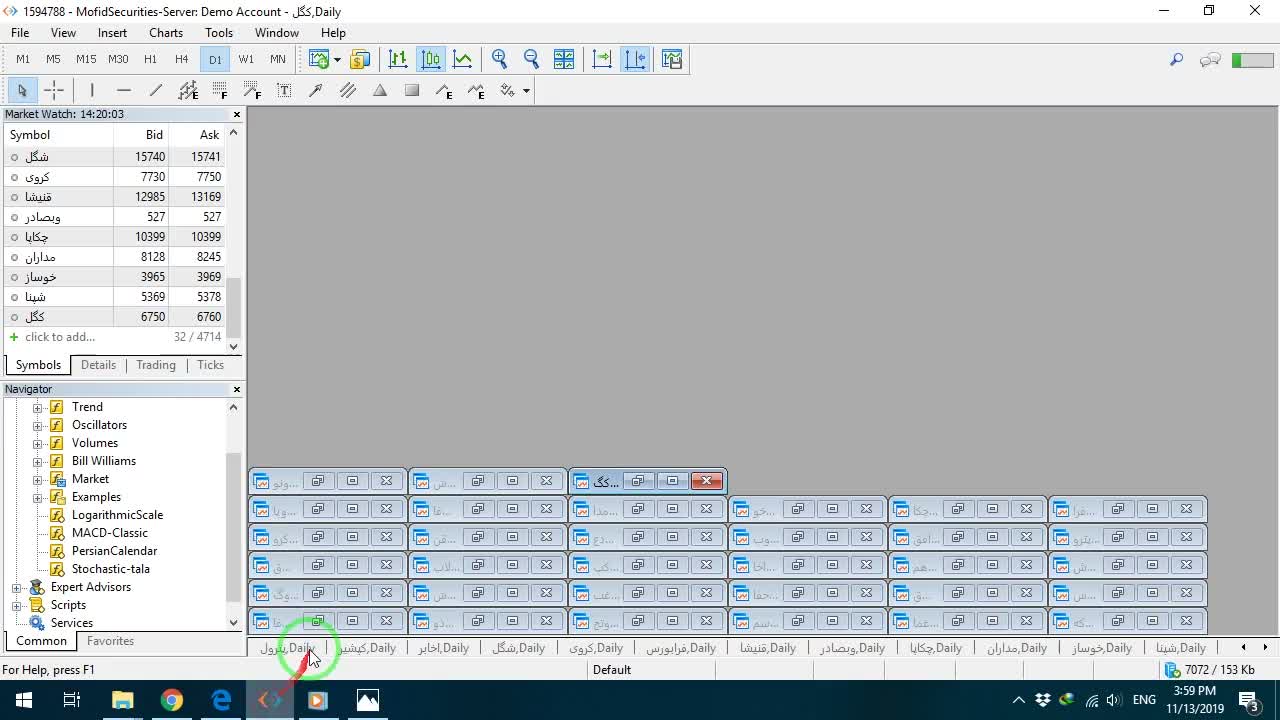
Task: Select the Fibonacci retracement tool
Action: (x=220, y=90)
